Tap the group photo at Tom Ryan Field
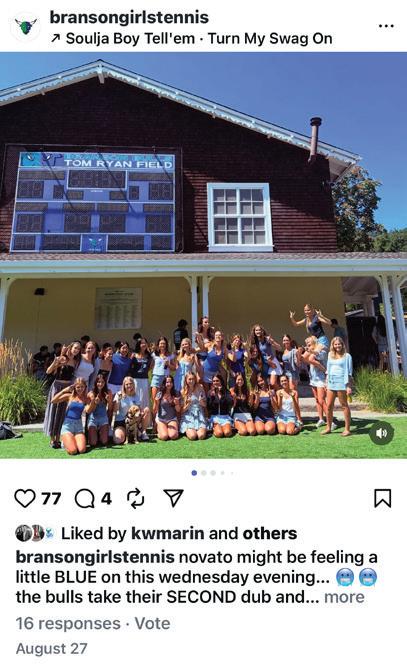The image size is (407, 671). click(203, 255)
